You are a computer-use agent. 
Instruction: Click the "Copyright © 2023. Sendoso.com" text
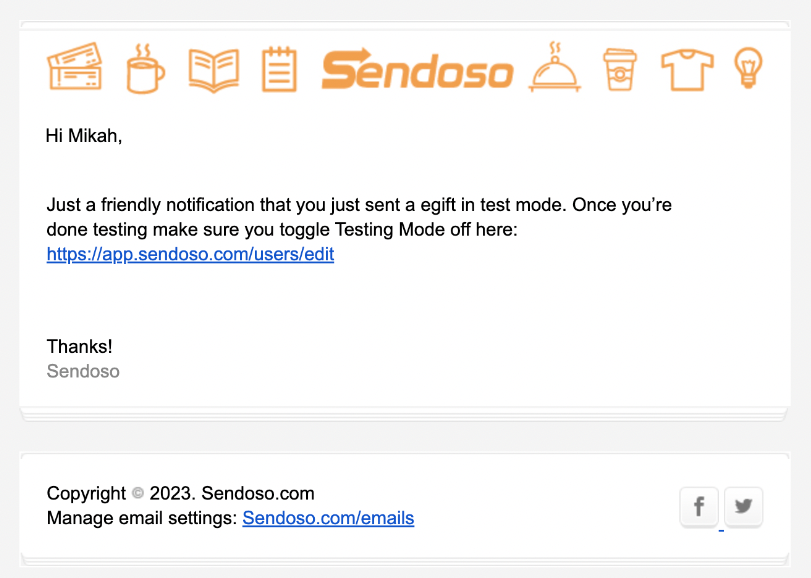tap(180, 493)
